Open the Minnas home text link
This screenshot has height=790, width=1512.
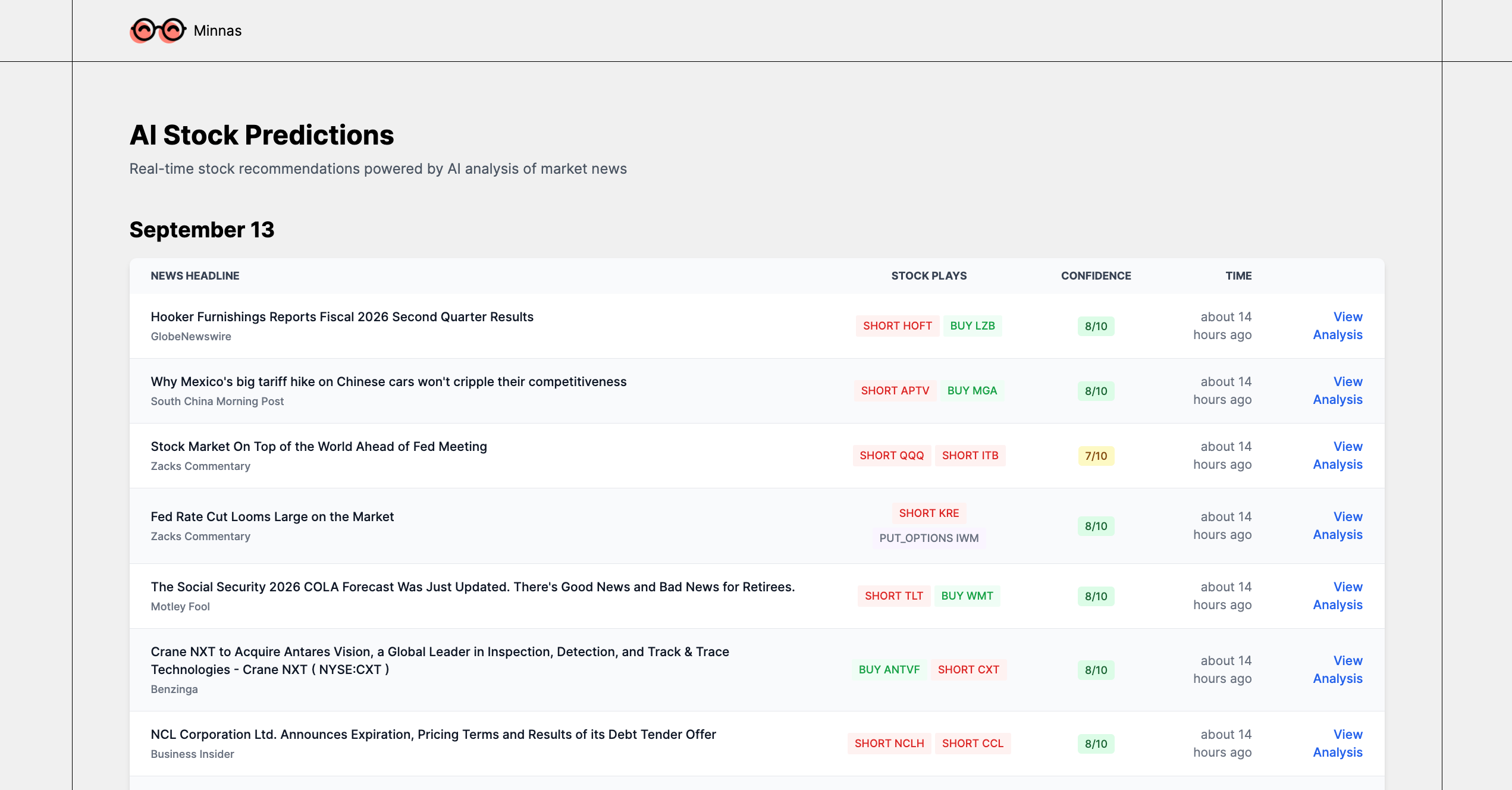click(x=217, y=31)
